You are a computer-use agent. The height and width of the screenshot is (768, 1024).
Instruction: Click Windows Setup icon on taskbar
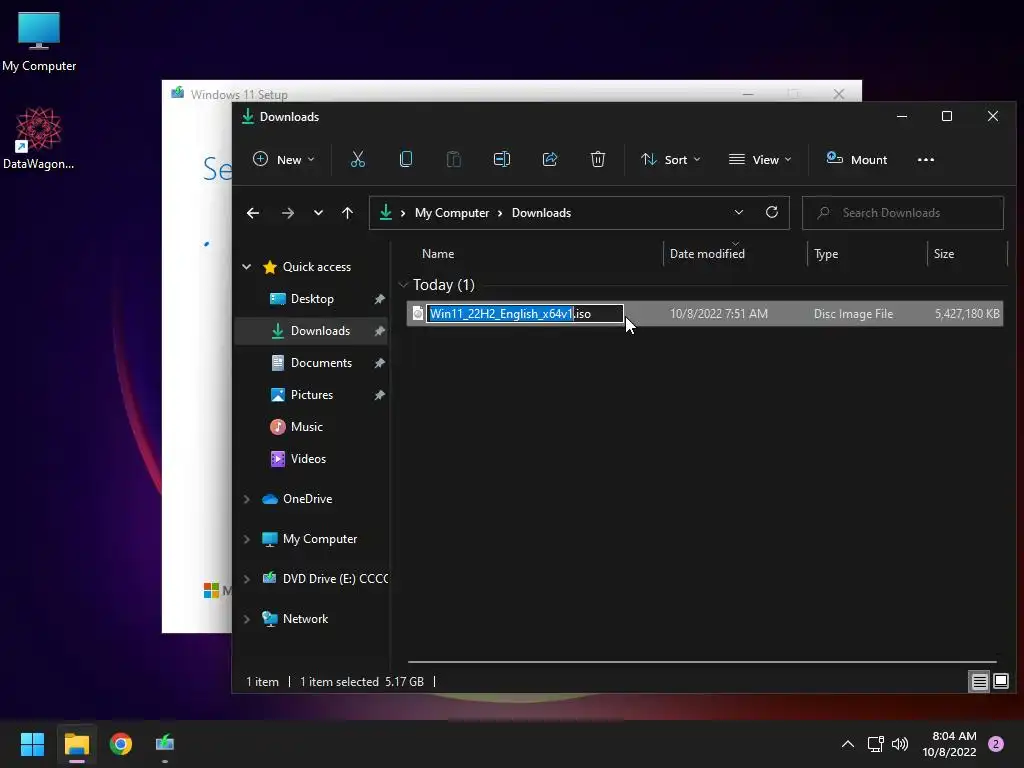pyautogui.click(x=165, y=743)
